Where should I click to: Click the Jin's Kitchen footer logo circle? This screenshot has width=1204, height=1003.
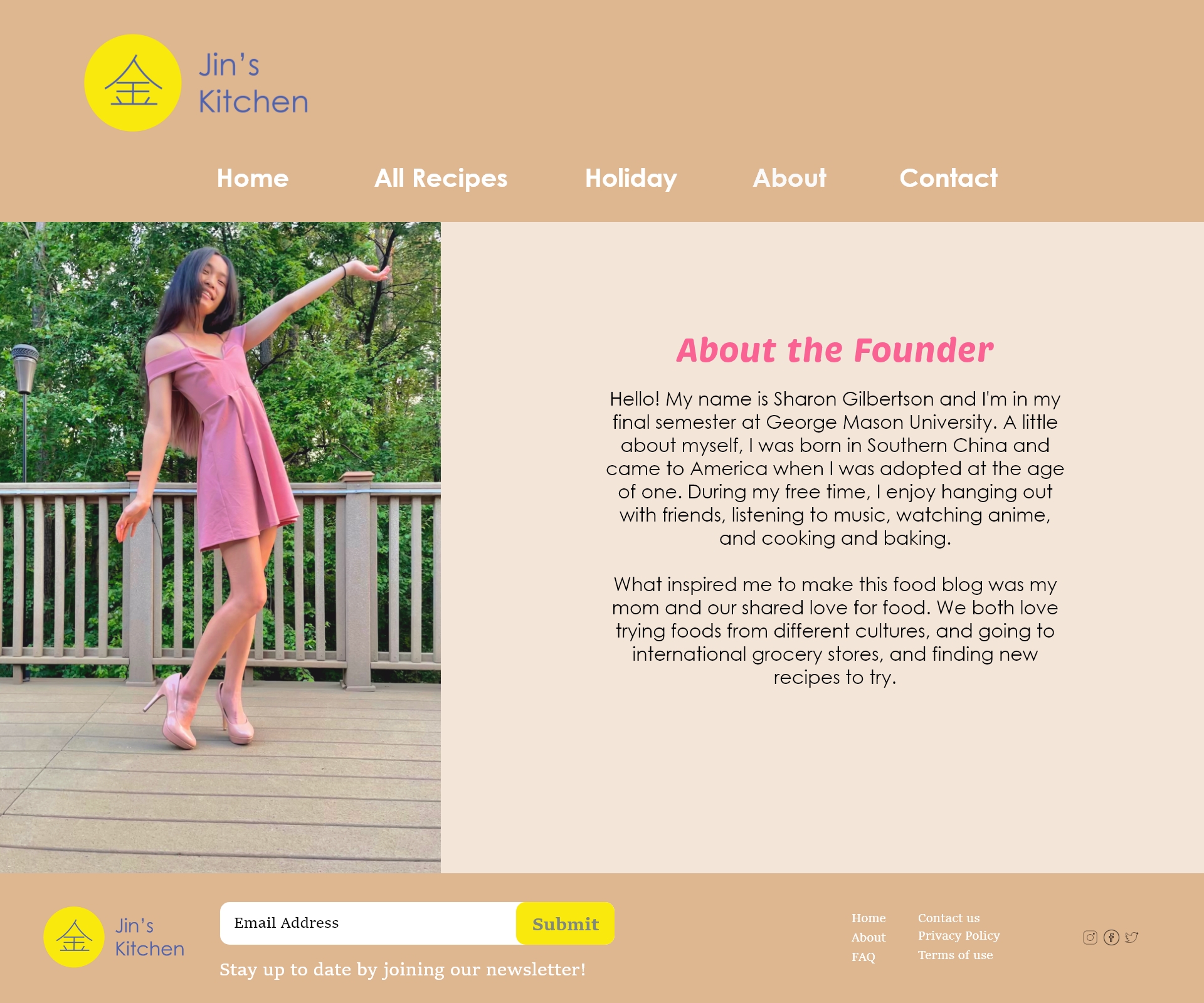coord(74,937)
